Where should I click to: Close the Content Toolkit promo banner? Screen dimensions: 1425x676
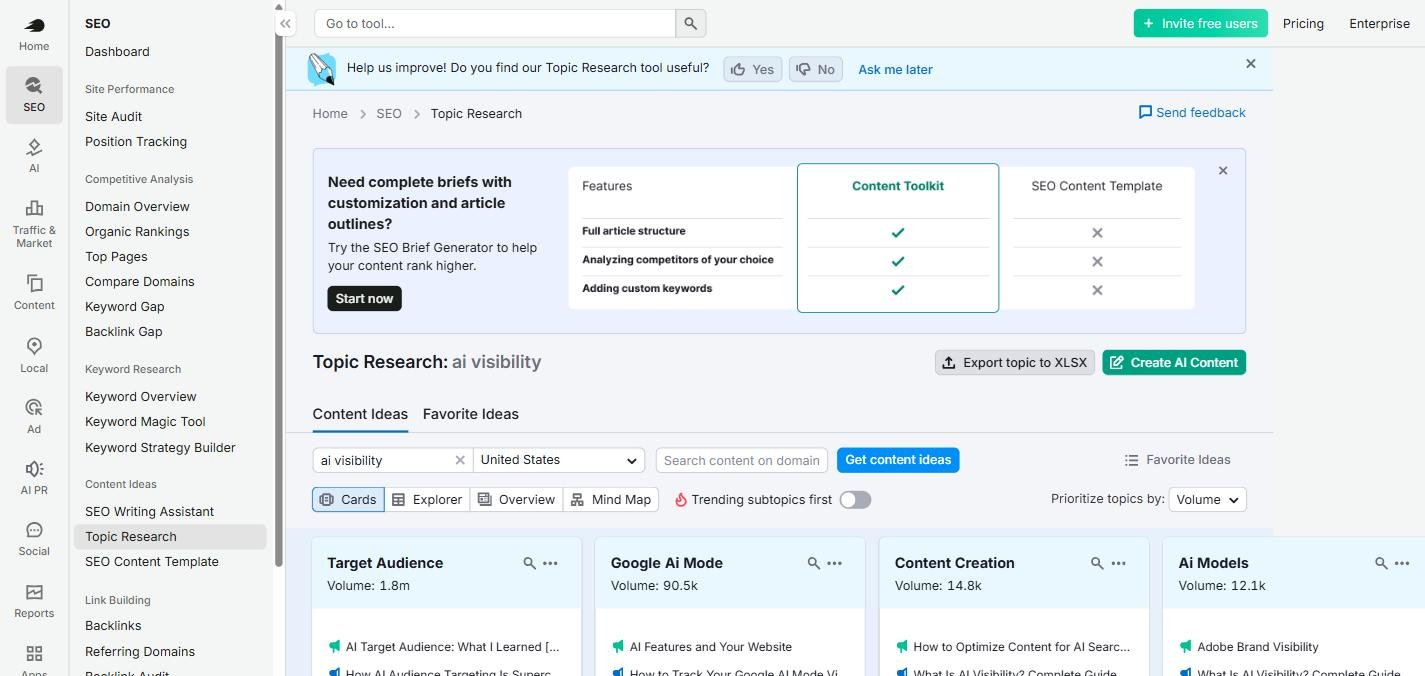click(1223, 171)
